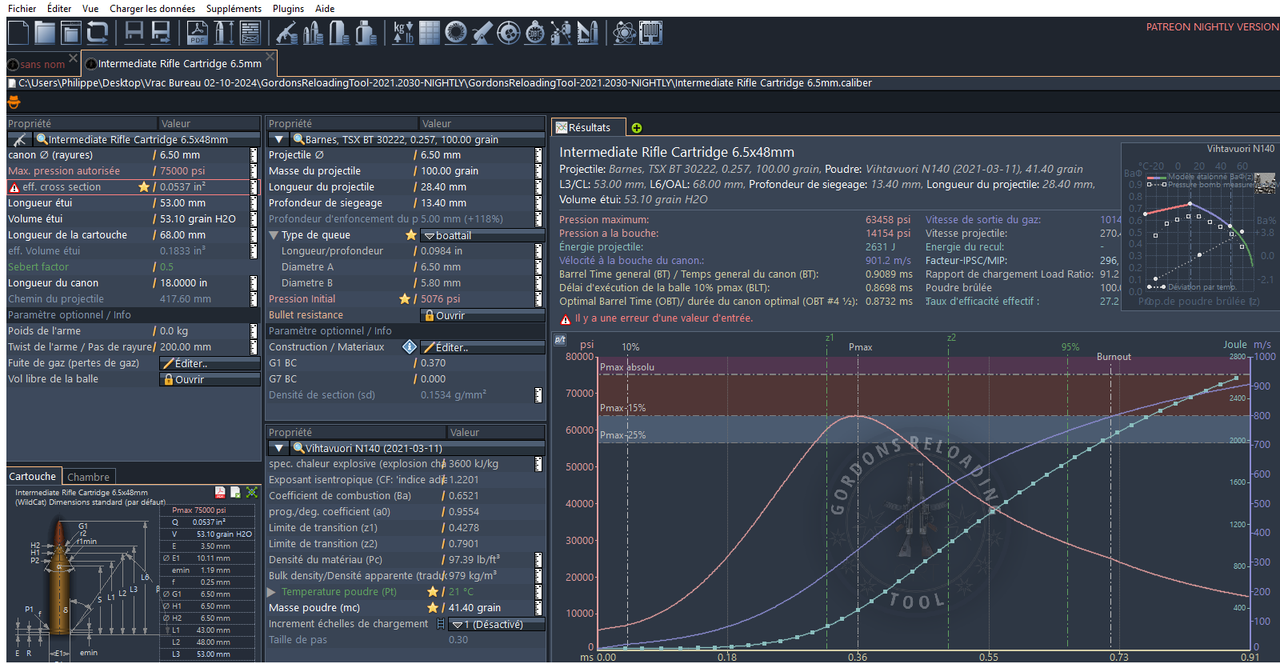Click the open folder toolbar icon
The width and height of the screenshot is (1280, 664).
click(44, 33)
